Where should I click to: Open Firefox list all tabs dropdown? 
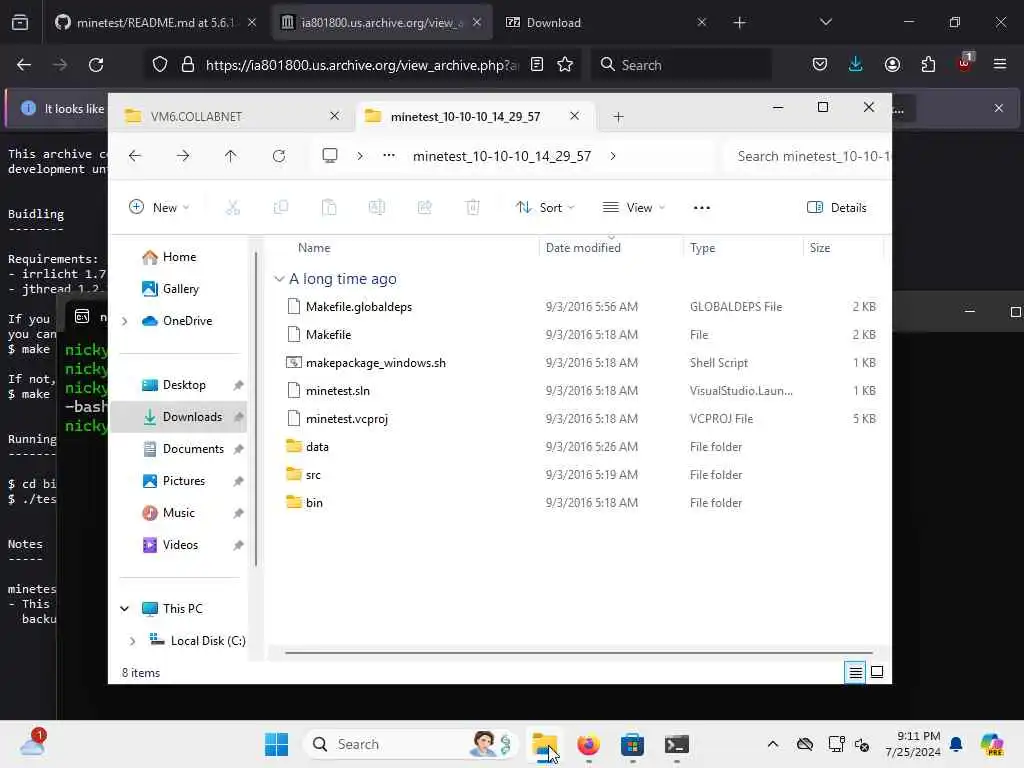[x=825, y=22]
